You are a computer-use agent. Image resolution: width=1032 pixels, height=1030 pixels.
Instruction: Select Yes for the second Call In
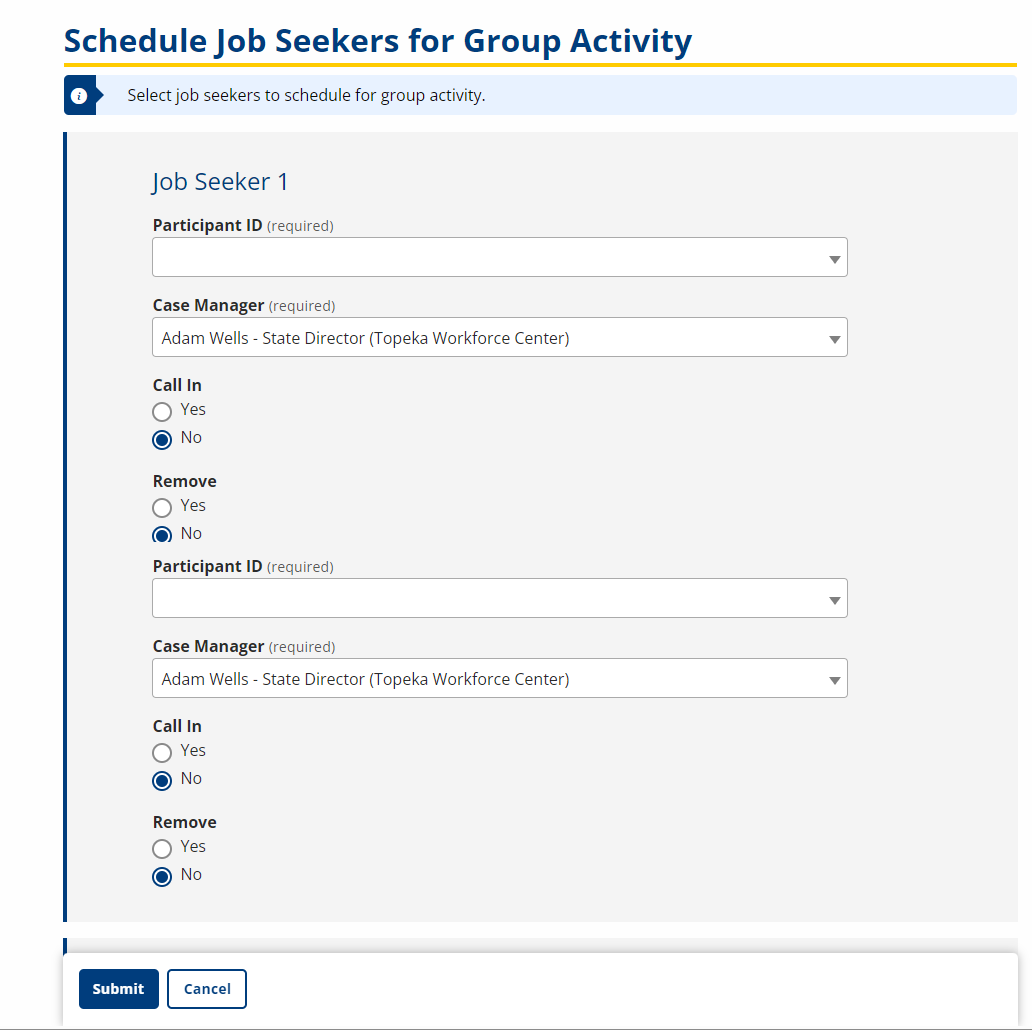click(x=162, y=752)
